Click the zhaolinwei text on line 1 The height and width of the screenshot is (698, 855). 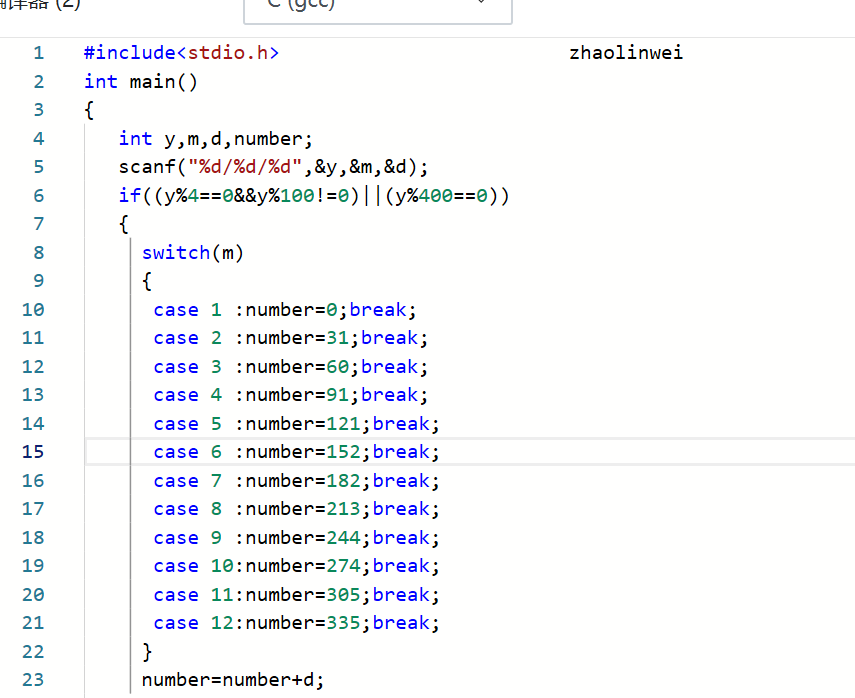coord(626,53)
